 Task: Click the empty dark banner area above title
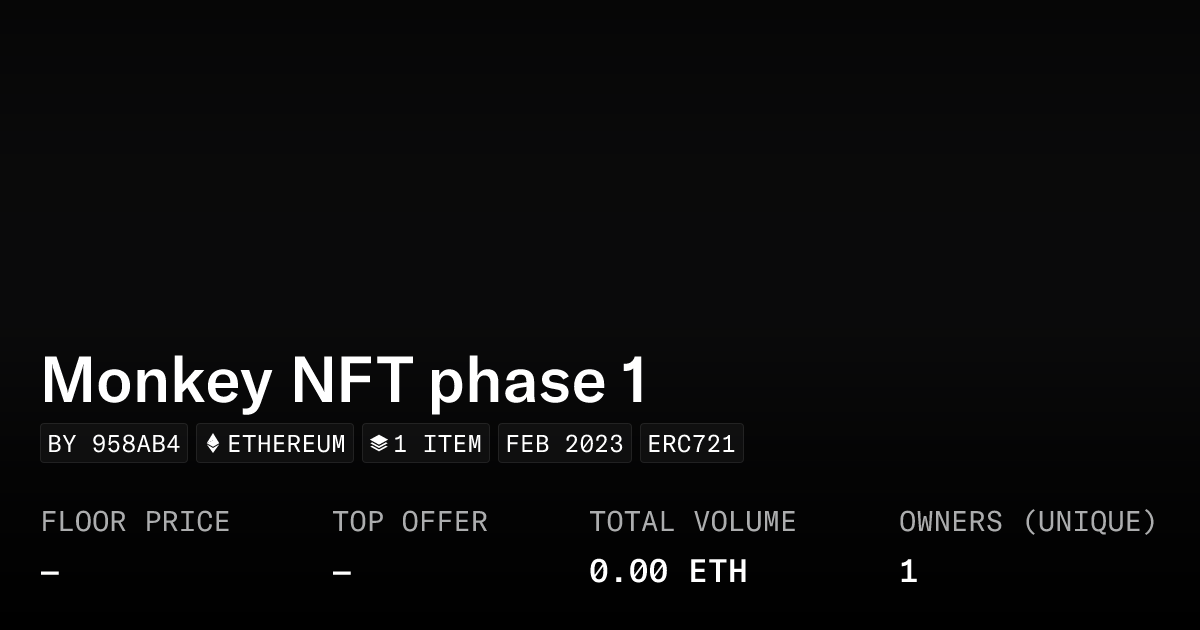click(x=600, y=170)
